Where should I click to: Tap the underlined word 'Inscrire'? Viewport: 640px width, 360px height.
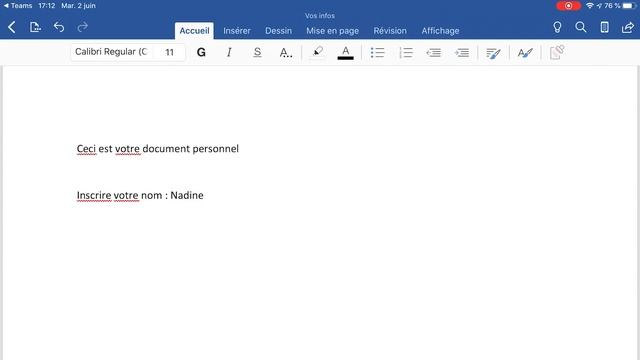tap(94, 196)
